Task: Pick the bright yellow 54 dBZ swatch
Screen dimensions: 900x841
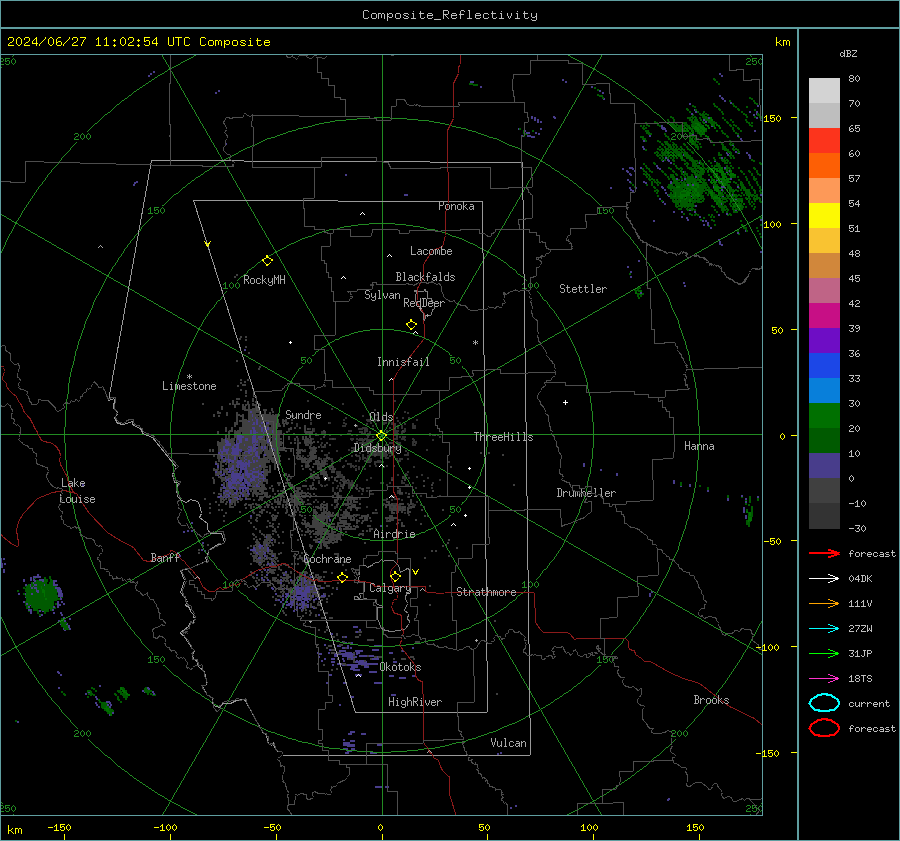Action: pyautogui.click(x=824, y=216)
